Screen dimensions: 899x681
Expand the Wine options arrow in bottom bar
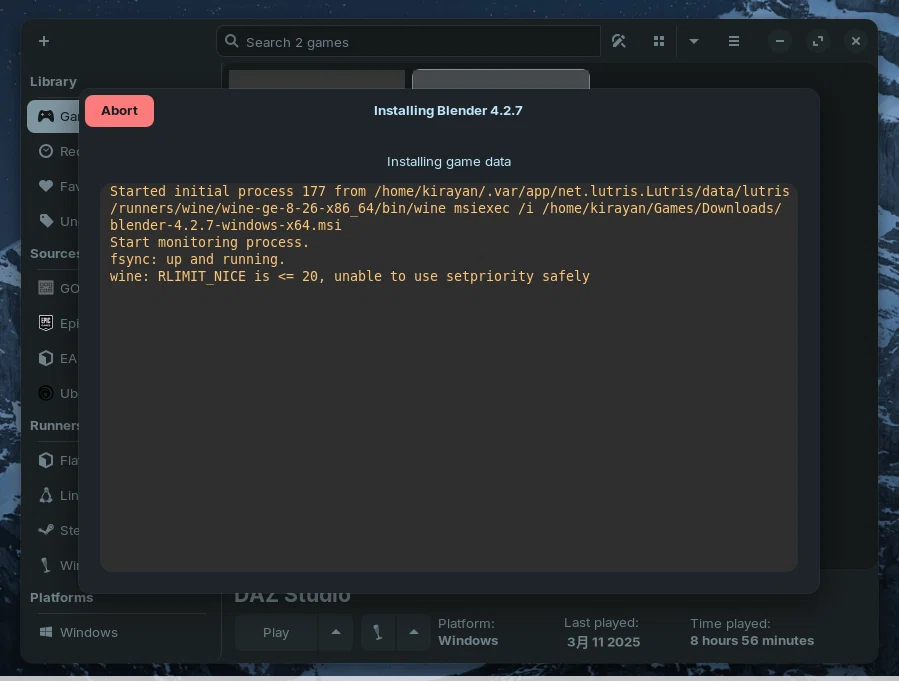[413, 632]
